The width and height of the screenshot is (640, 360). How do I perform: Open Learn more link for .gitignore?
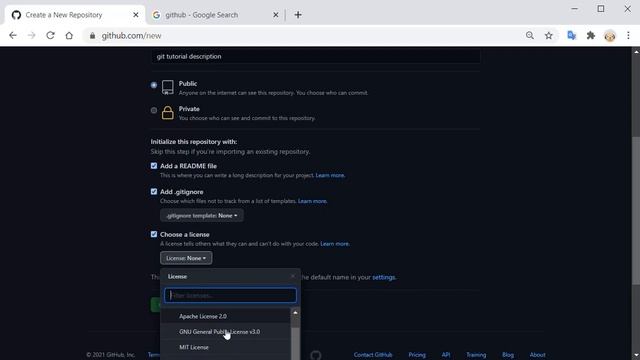(313, 201)
